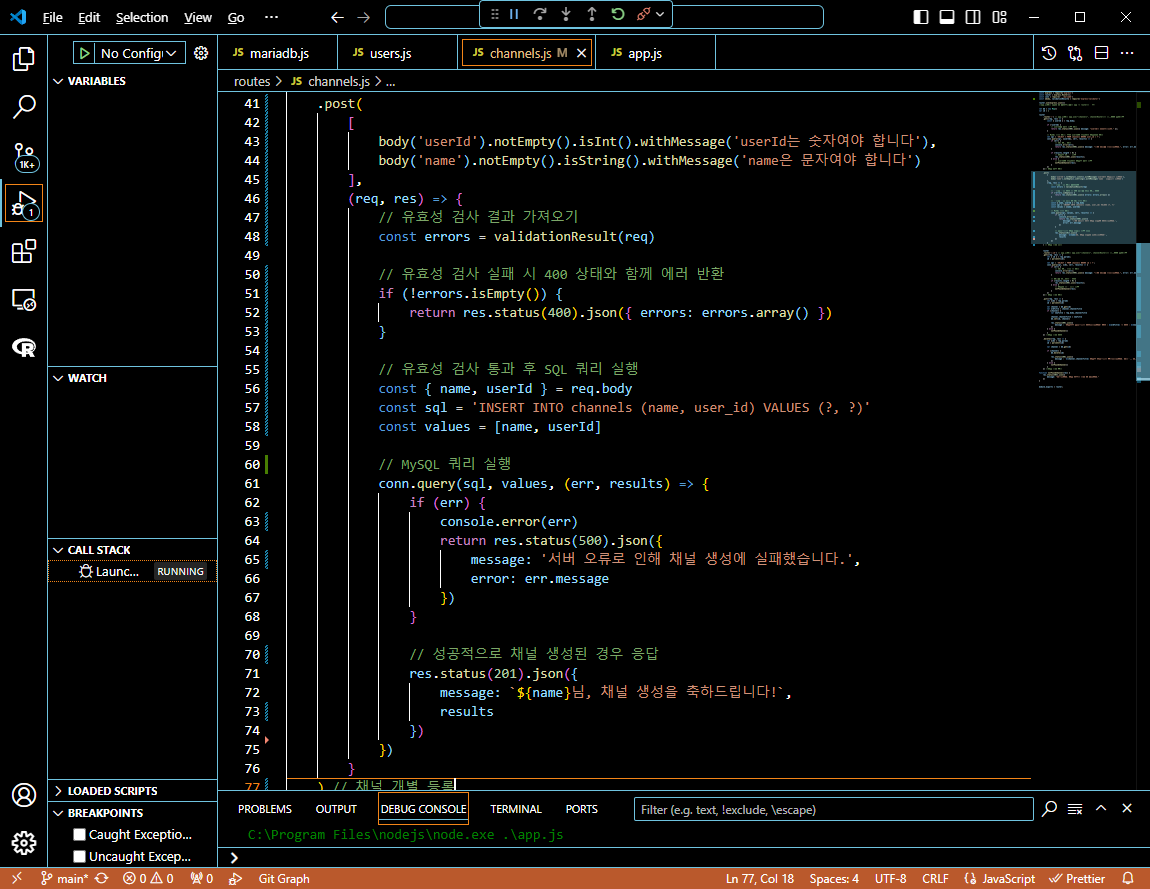Open Run and Debug view
Screen dimensions: 1150x889
pyautogui.click(x=23, y=204)
